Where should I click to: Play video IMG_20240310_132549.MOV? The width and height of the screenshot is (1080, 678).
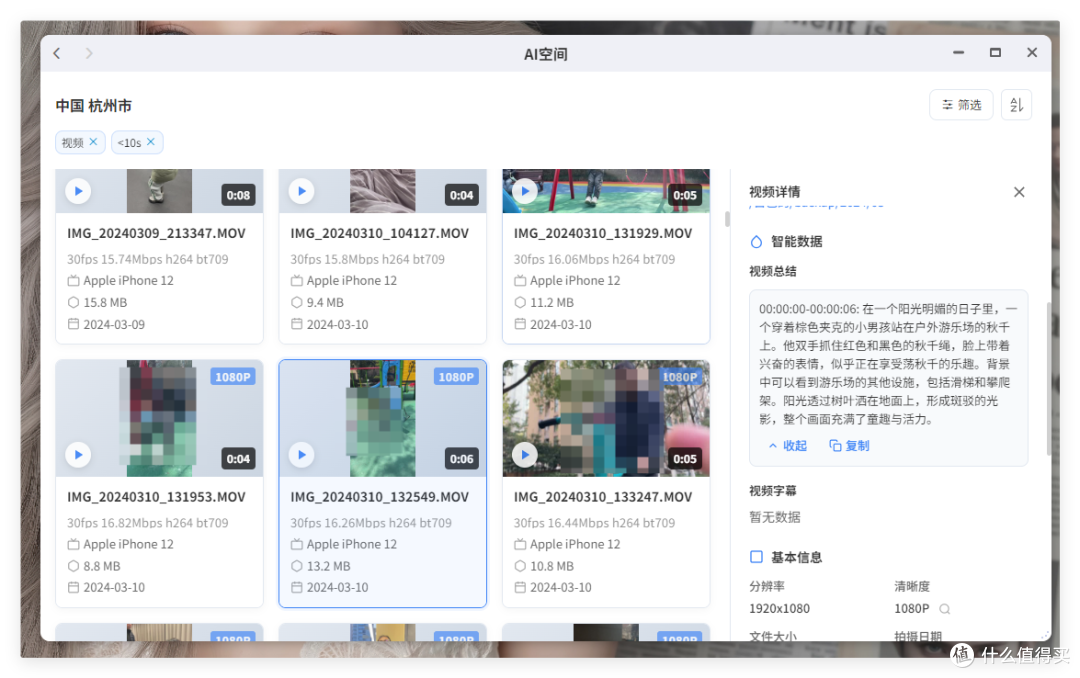point(302,455)
